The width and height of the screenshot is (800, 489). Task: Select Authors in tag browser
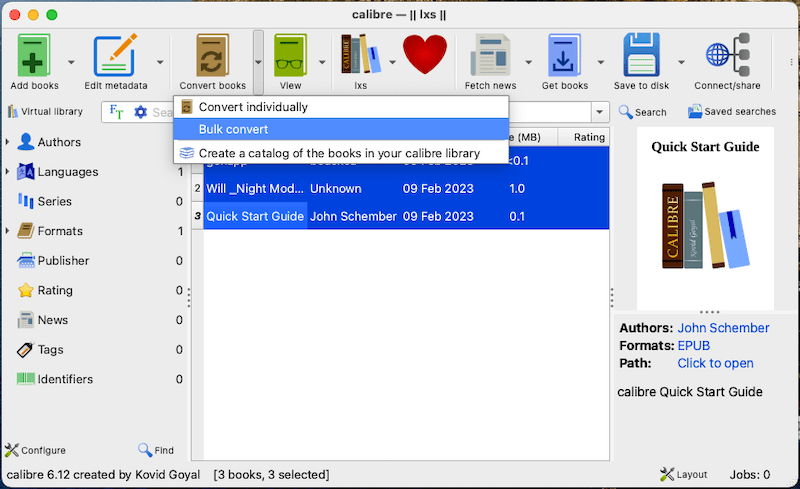pyautogui.click(x=59, y=142)
